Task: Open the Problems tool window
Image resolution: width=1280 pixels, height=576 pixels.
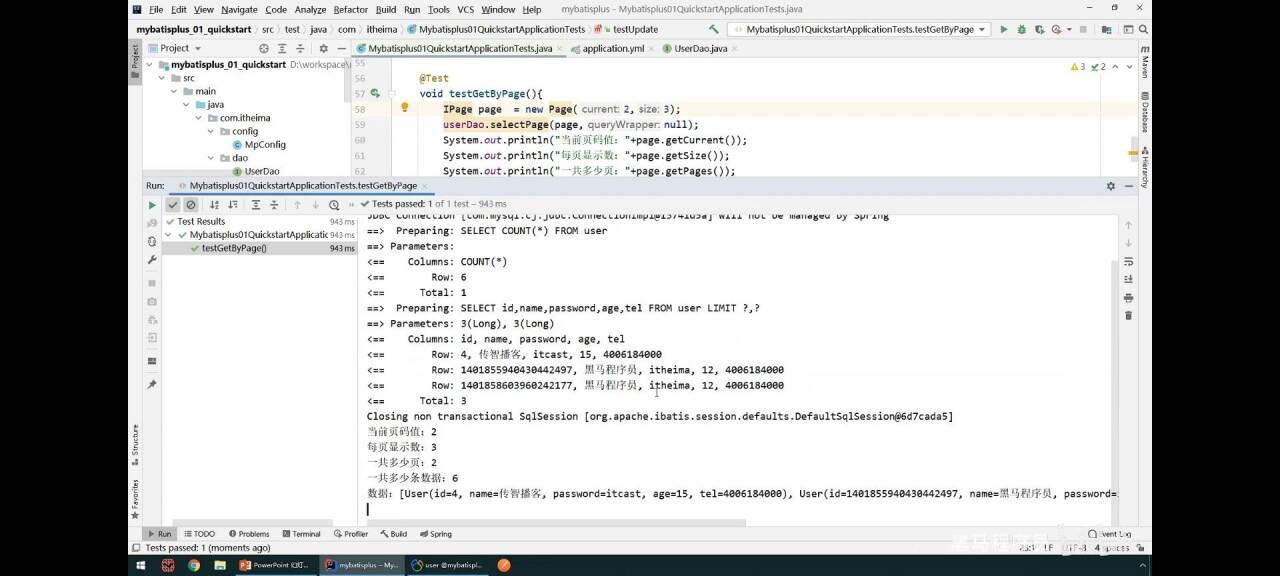Action: (x=249, y=534)
